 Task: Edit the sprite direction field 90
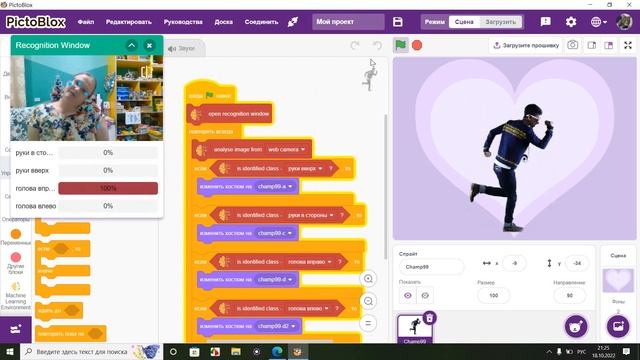pos(569,296)
